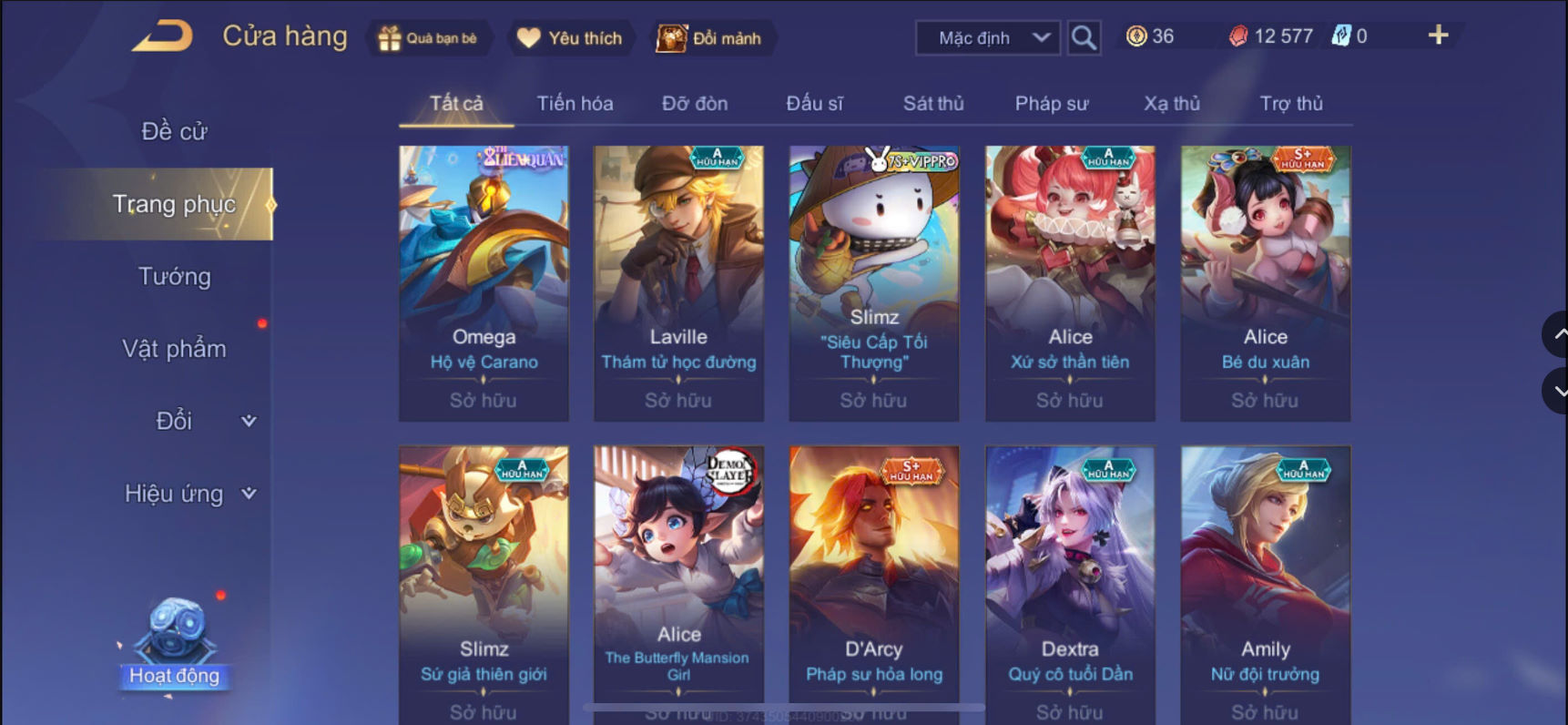Click the up chevron on right edge
The width and height of the screenshot is (1568, 725).
[x=1558, y=334]
